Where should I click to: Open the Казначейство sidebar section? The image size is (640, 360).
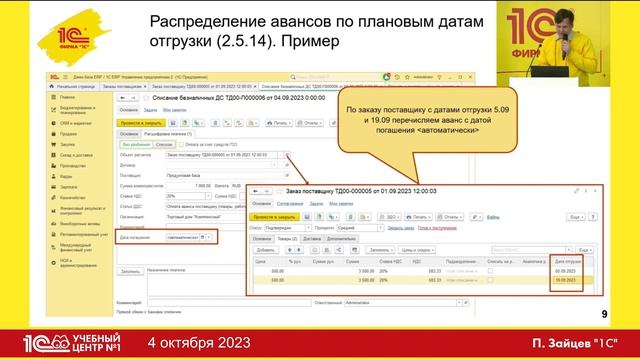click(73, 198)
